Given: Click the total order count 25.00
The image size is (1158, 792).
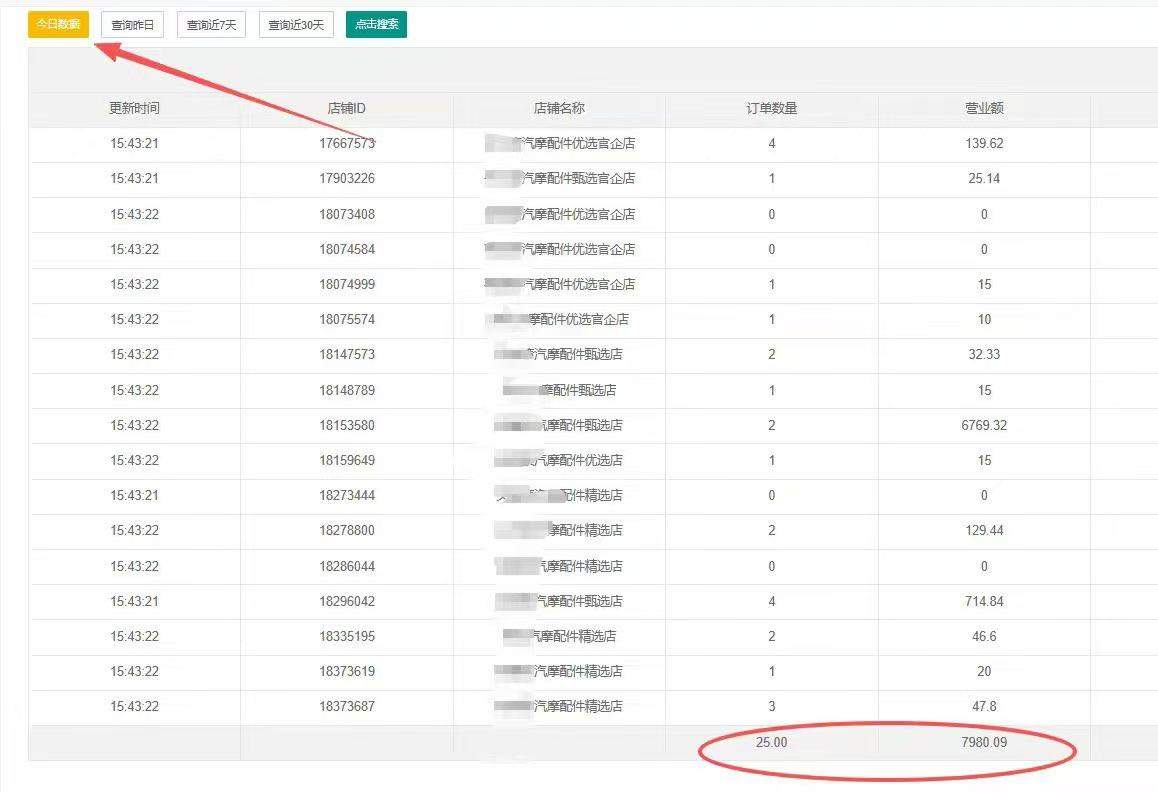Looking at the screenshot, I should 771,743.
